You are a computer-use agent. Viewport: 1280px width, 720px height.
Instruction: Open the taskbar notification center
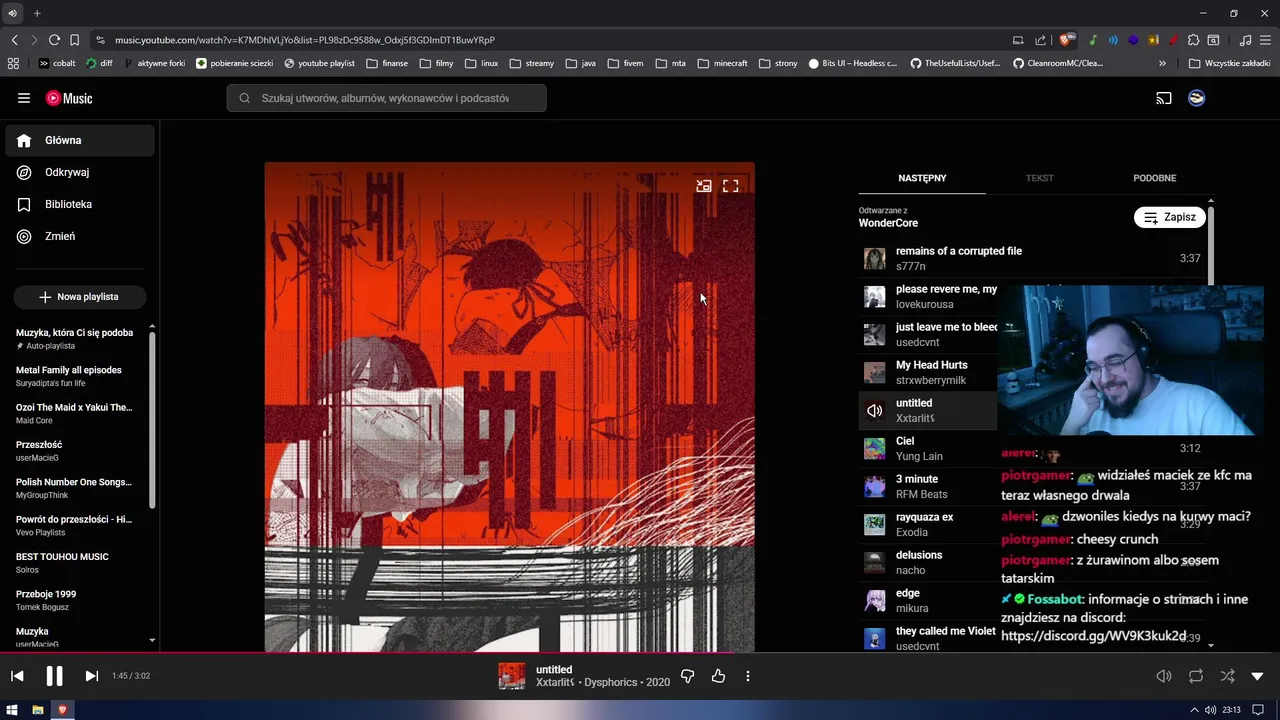point(1258,710)
